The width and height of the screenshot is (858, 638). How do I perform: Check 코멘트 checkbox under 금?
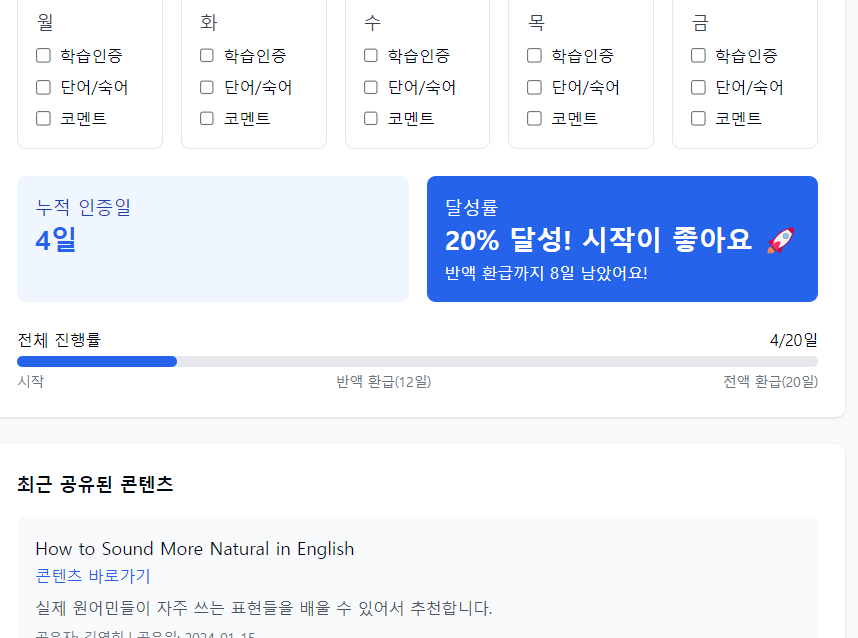697,117
